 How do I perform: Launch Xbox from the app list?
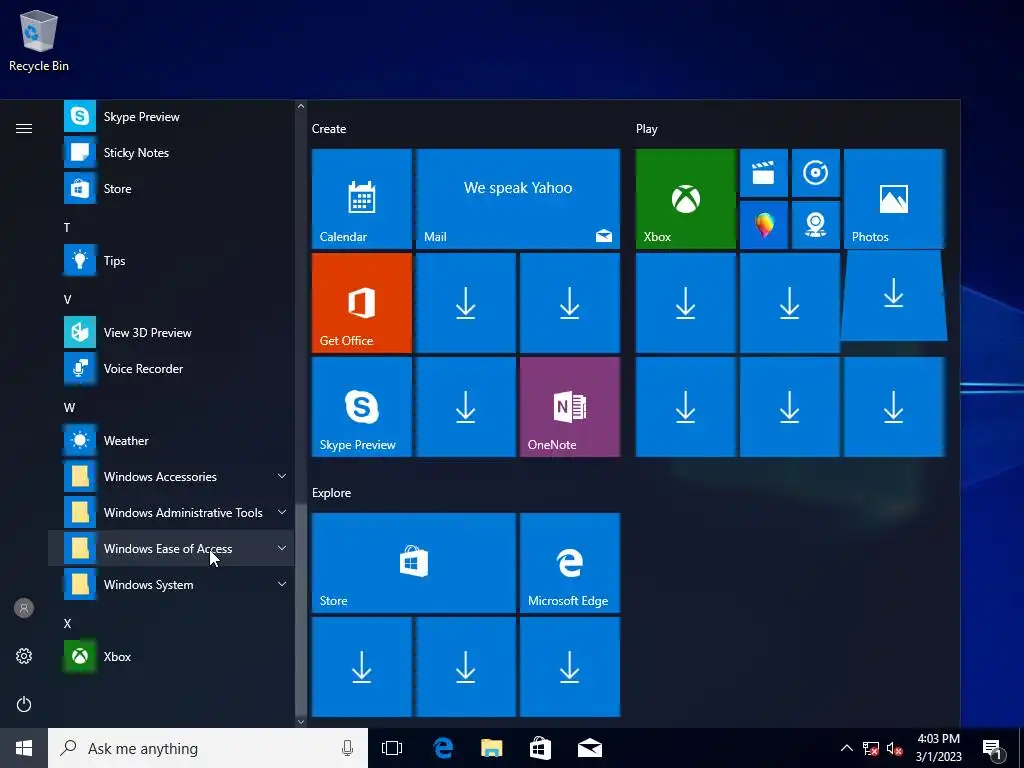click(x=171, y=656)
